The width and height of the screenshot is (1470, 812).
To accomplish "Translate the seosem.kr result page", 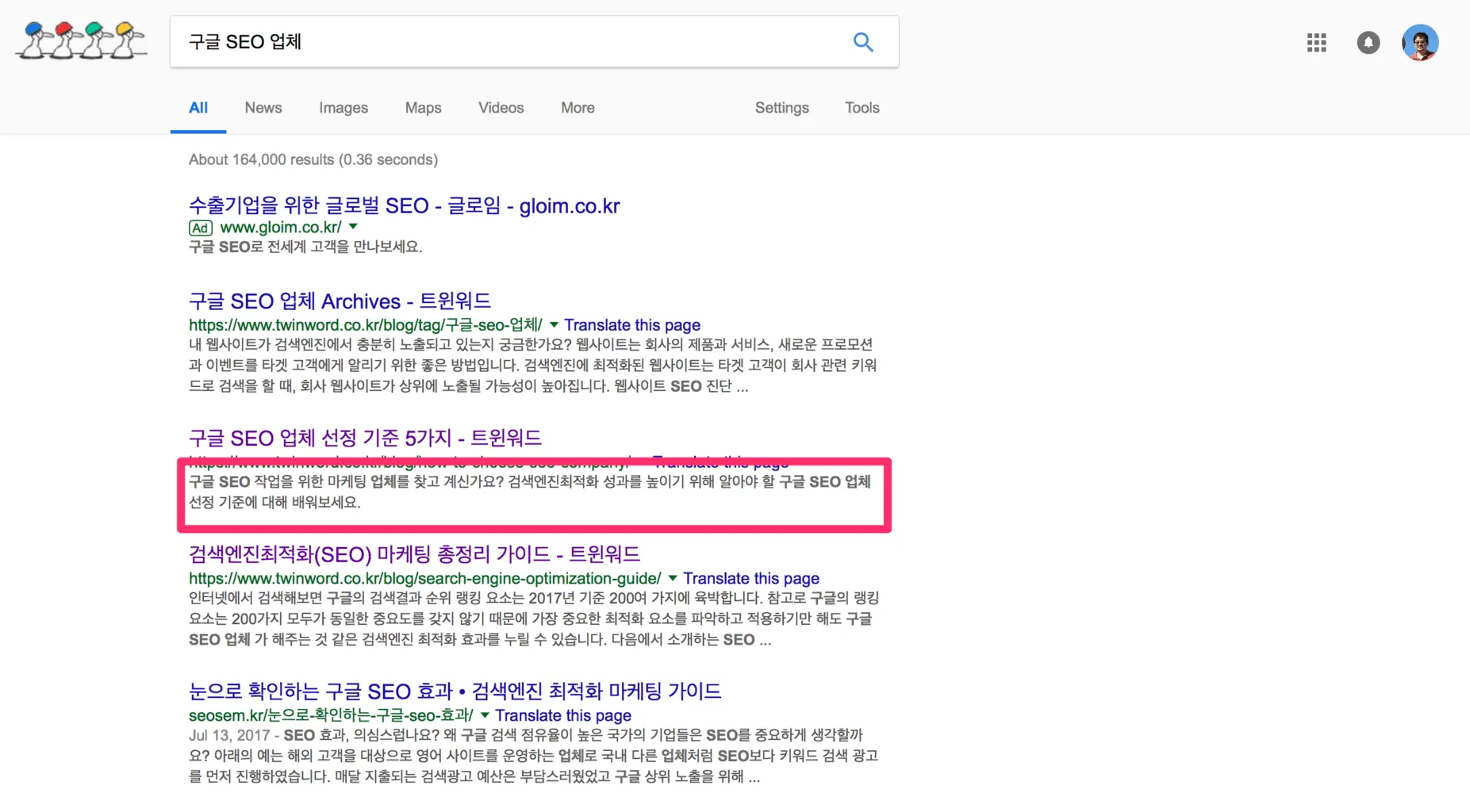I will 563,716.
